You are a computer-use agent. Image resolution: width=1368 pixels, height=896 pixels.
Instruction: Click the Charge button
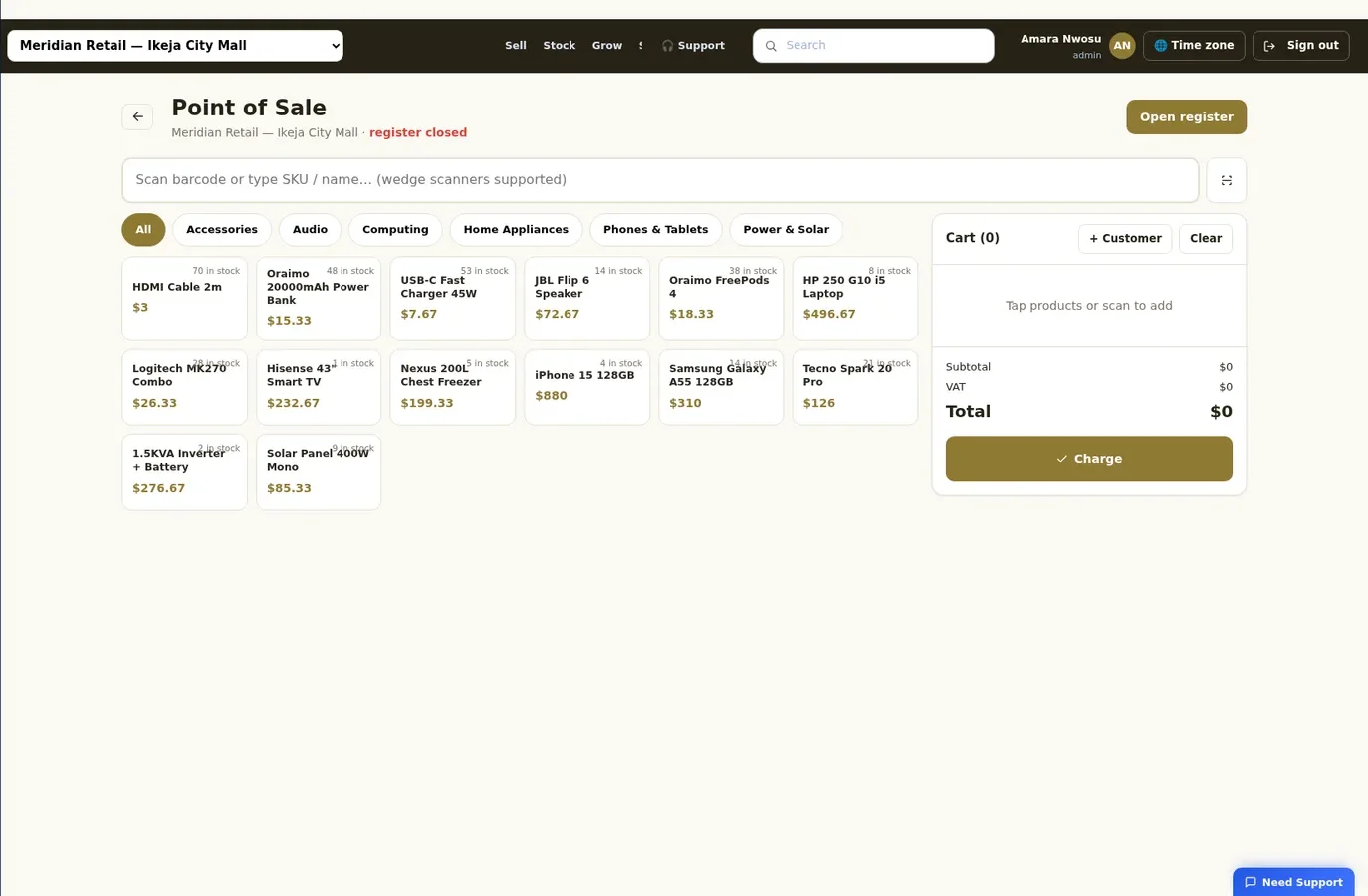tap(1088, 459)
